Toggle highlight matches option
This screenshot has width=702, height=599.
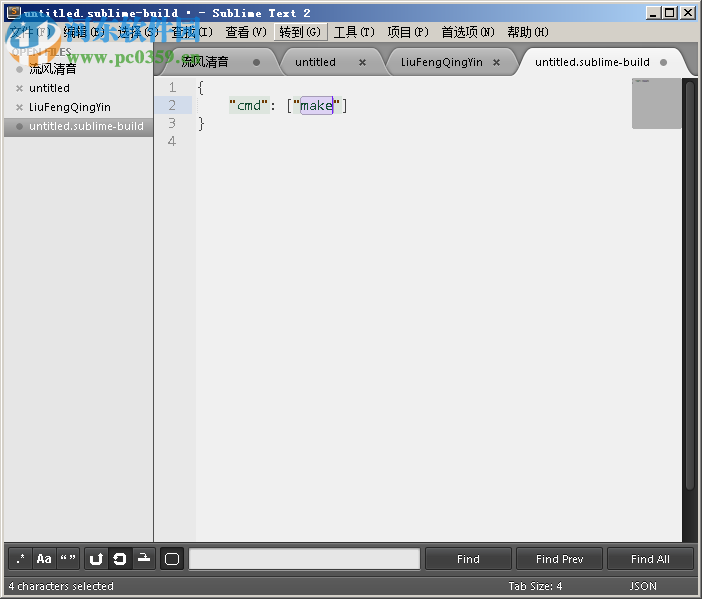[172, 559]
